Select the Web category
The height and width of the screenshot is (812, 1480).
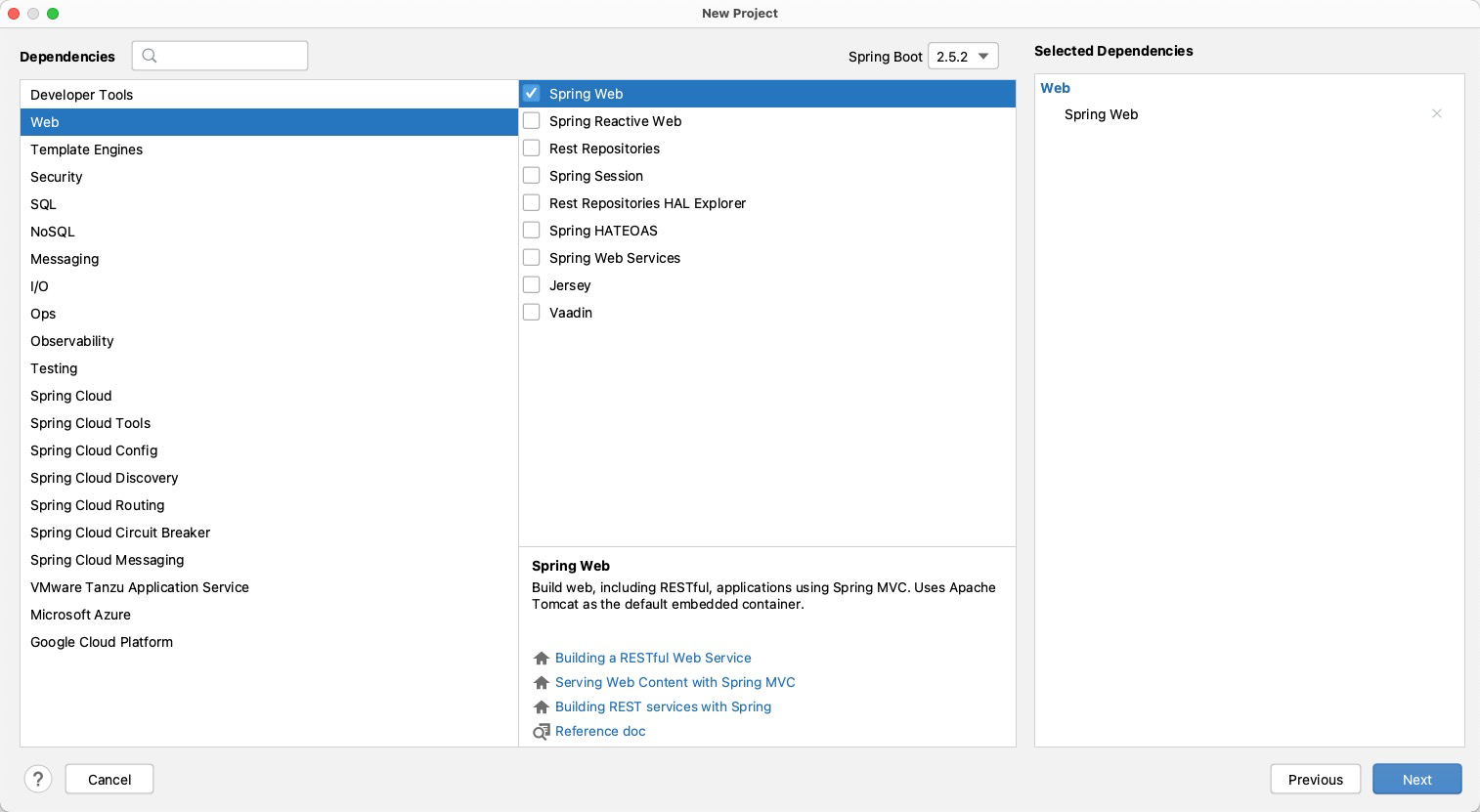(269, 122)
